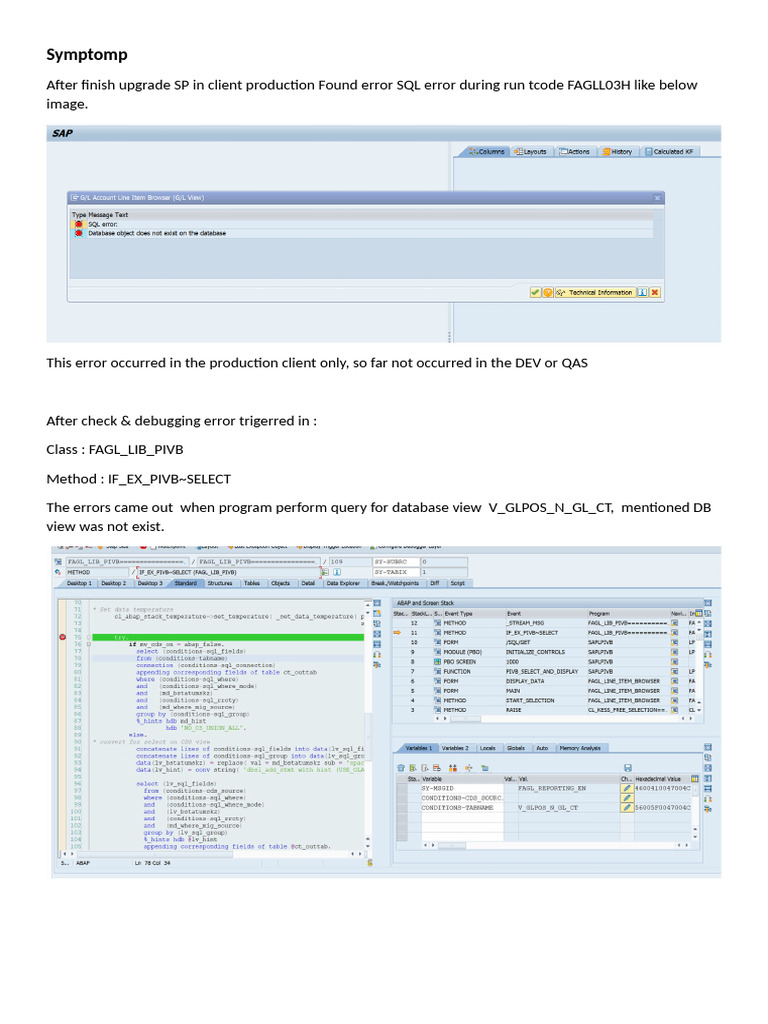Click the blue info icon in error dialog

tap(643, 293)
